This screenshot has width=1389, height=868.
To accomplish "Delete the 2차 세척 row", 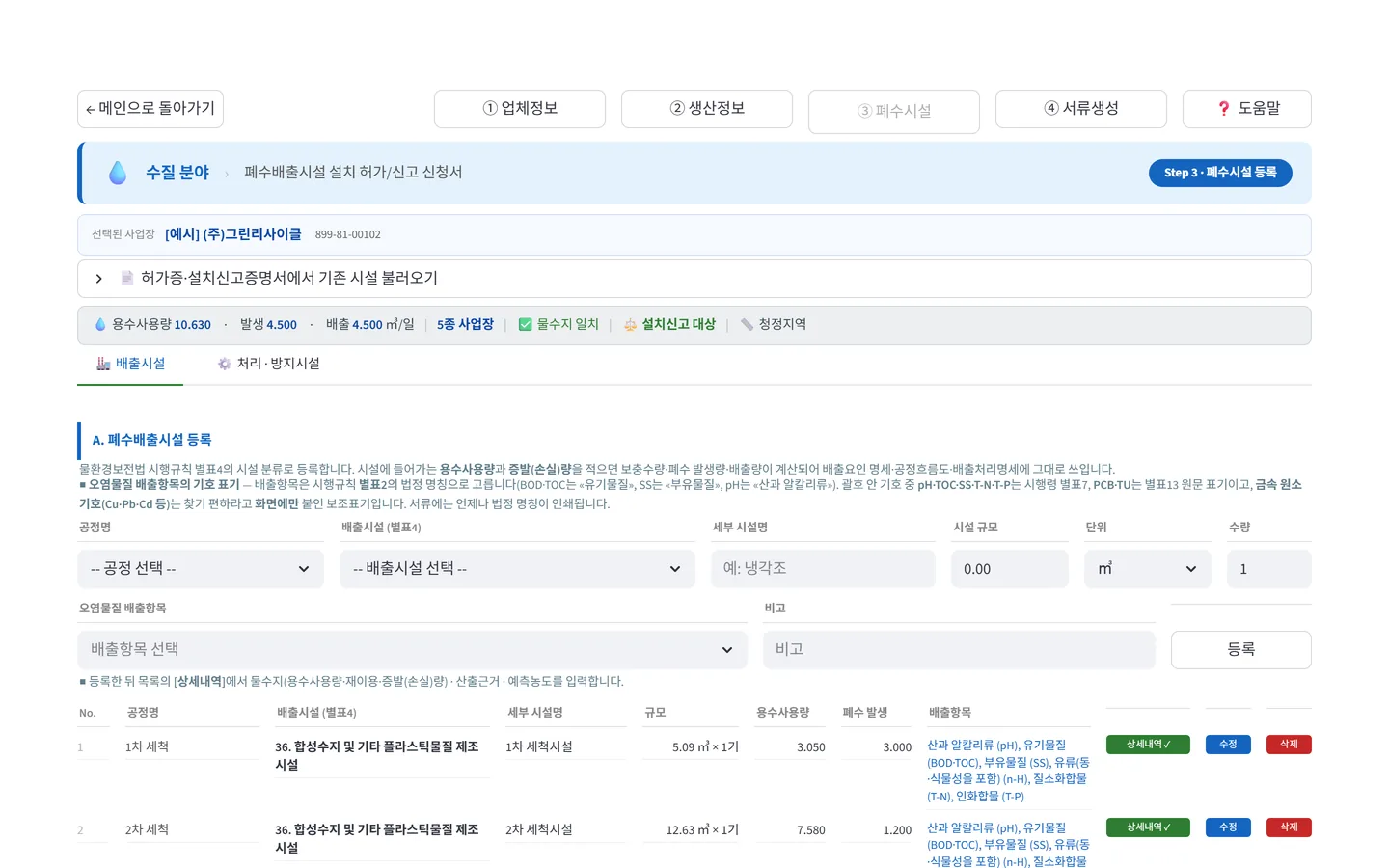I will click(1289, 827).
